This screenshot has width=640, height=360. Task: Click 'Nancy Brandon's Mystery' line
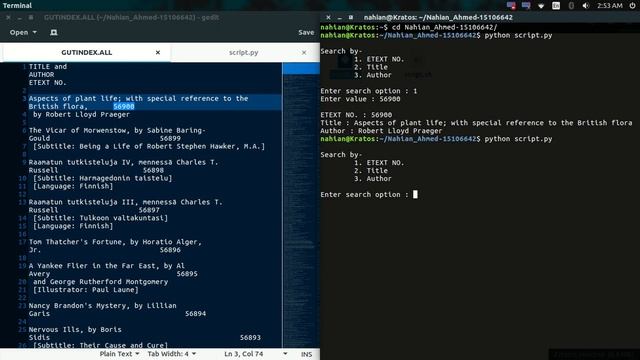click(x=102, y=306)
